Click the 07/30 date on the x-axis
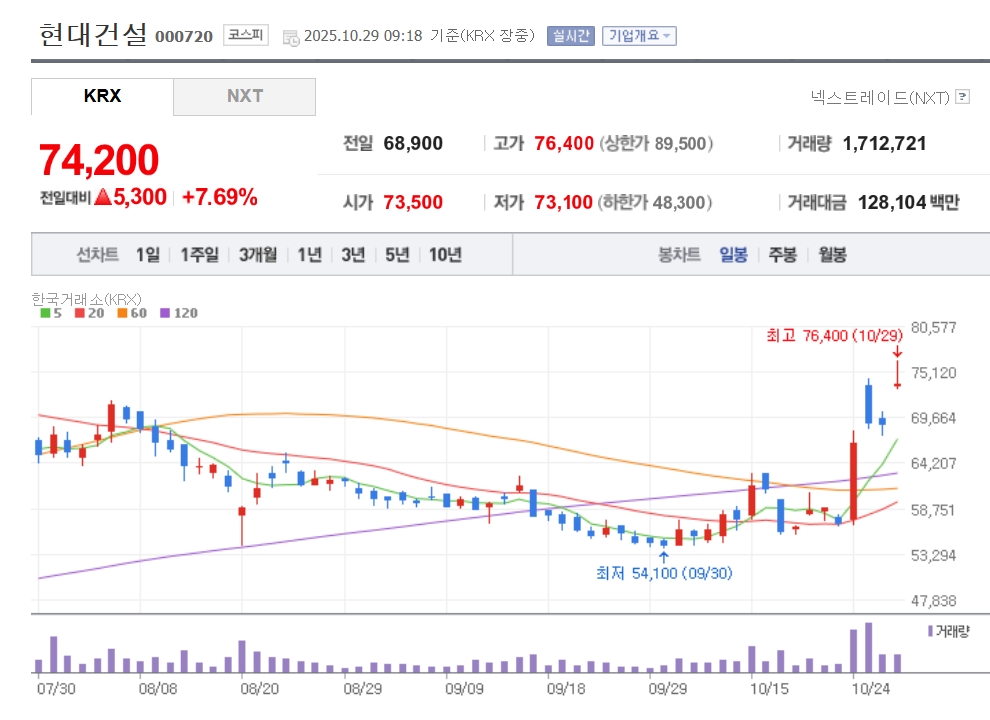The image size is (990, 720). [56, 688]
